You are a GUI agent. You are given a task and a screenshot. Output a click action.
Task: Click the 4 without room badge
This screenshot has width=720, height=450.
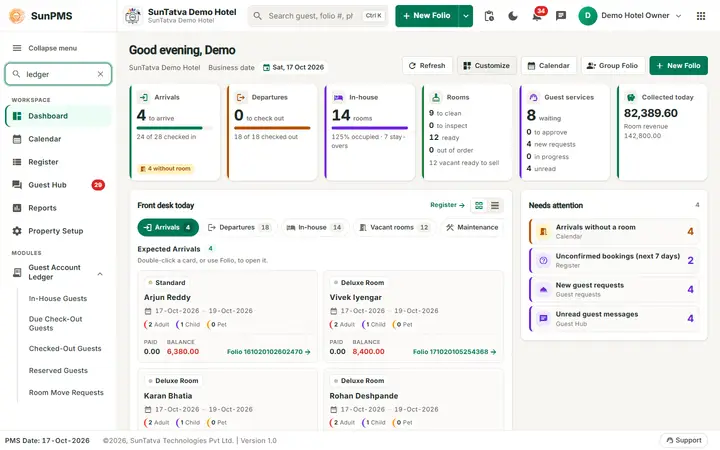pos(165,169)
